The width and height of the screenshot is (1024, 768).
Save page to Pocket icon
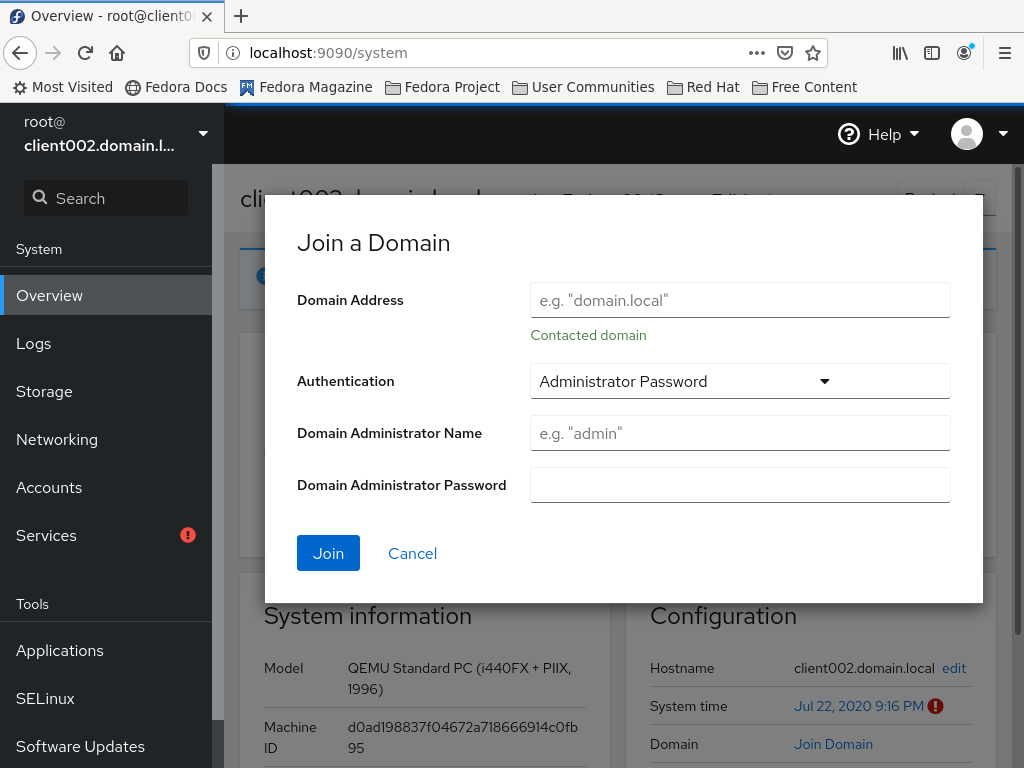click(785, 53)
